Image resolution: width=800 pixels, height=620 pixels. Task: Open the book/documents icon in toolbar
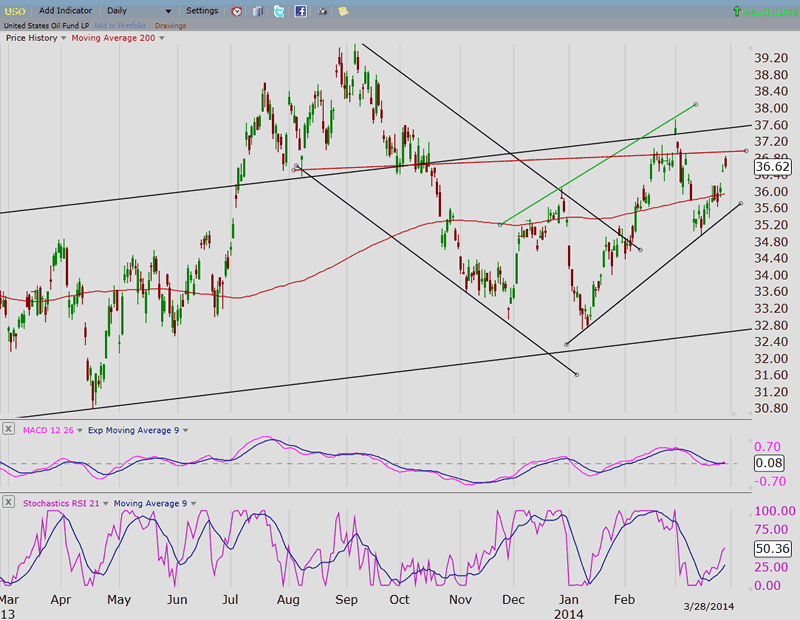258,11
